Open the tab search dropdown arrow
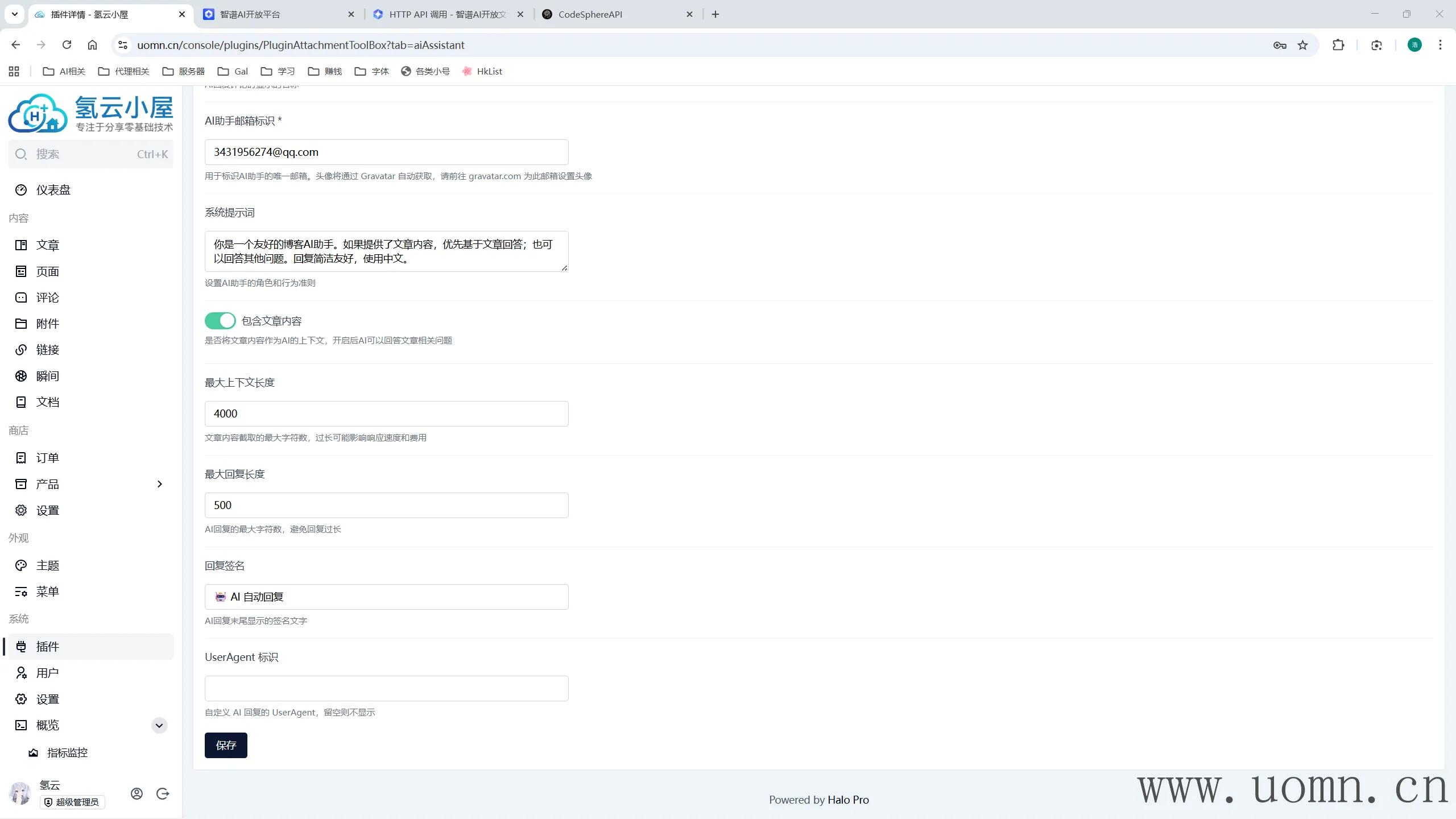This screenshot has height=819, width=1456. (15, 14)
